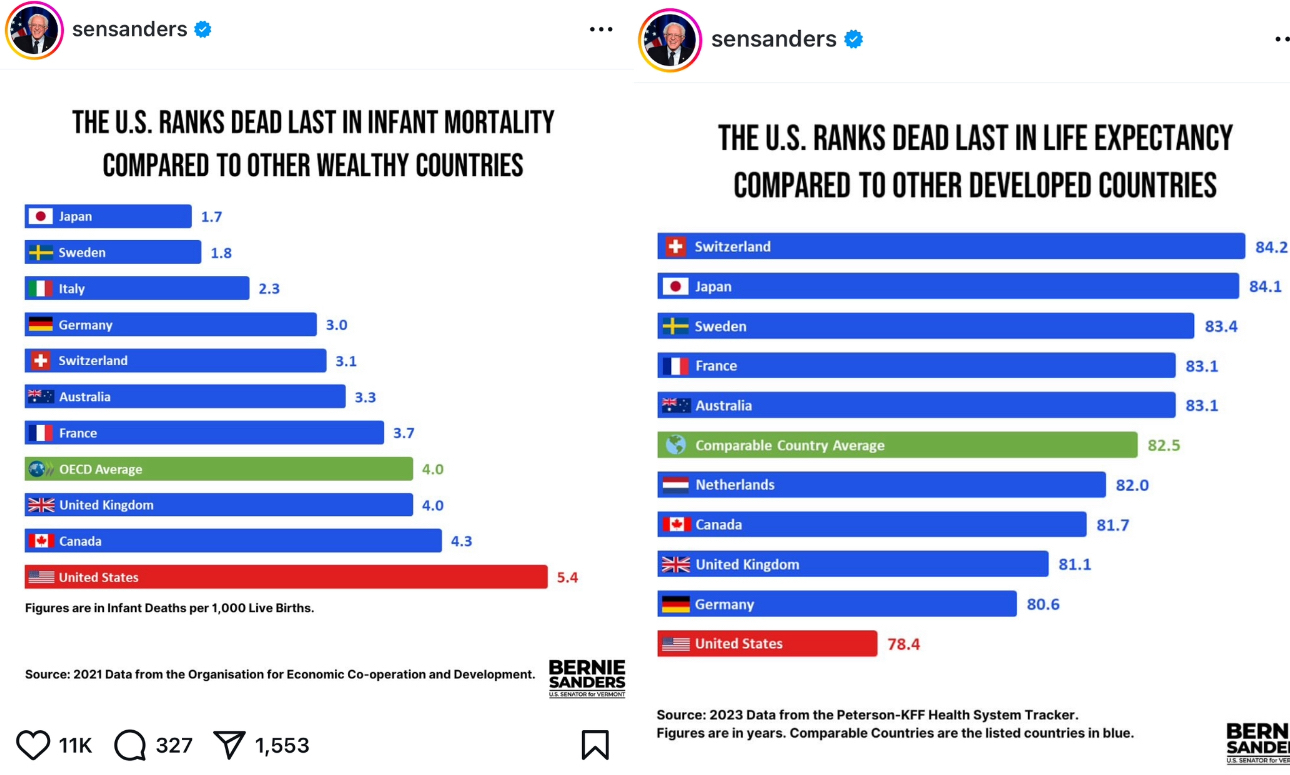1290x775 pixels.
Task: Click the green OECD Average bar
Action: pyautogui.click(x=219, y=469)
